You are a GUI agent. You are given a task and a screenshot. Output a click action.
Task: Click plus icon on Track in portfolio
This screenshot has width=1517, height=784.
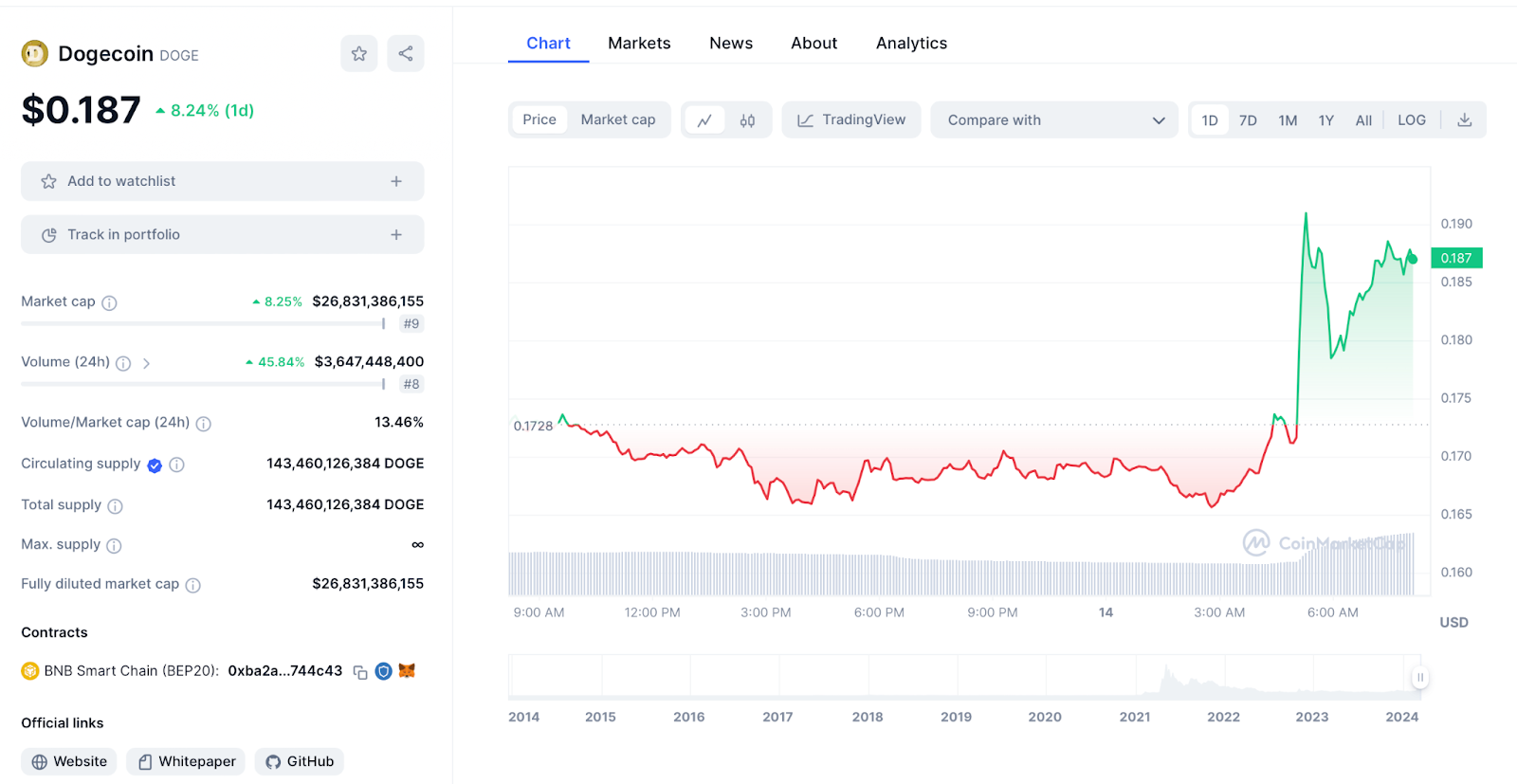(396, 234)
